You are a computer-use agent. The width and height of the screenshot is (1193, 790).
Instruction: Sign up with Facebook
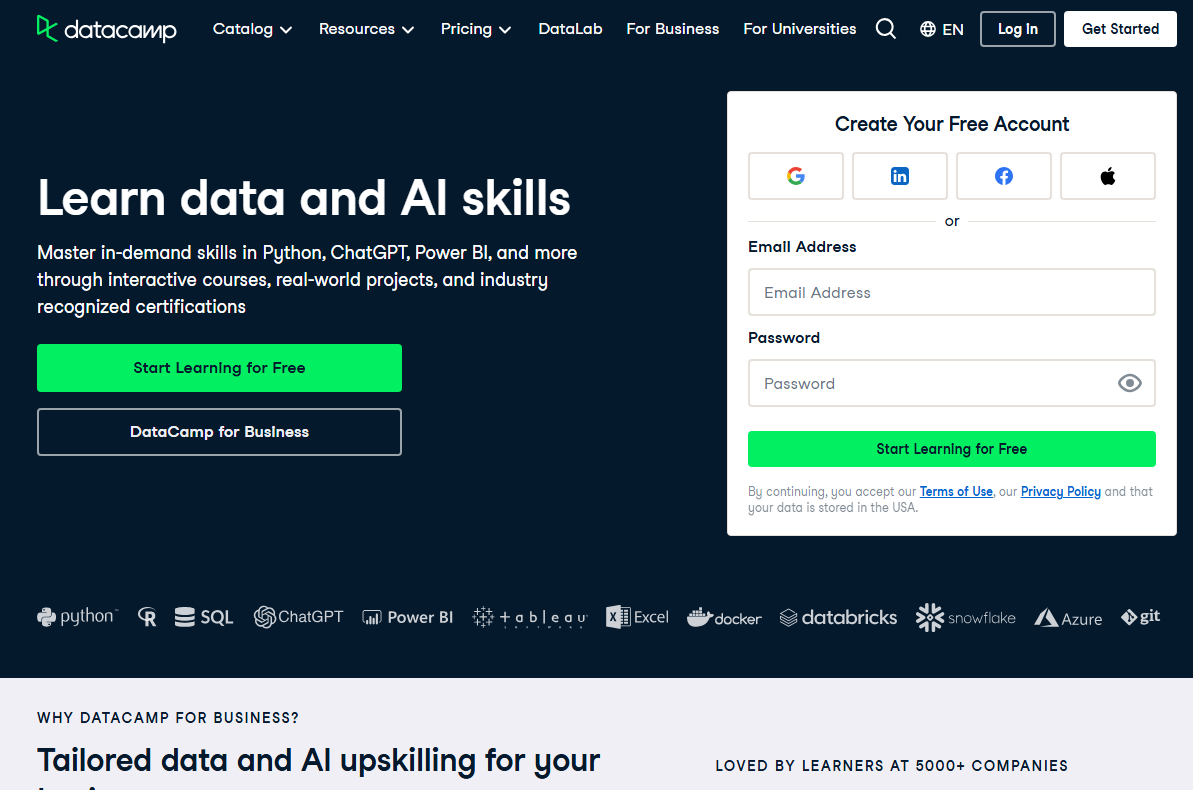click(1003, 175)
